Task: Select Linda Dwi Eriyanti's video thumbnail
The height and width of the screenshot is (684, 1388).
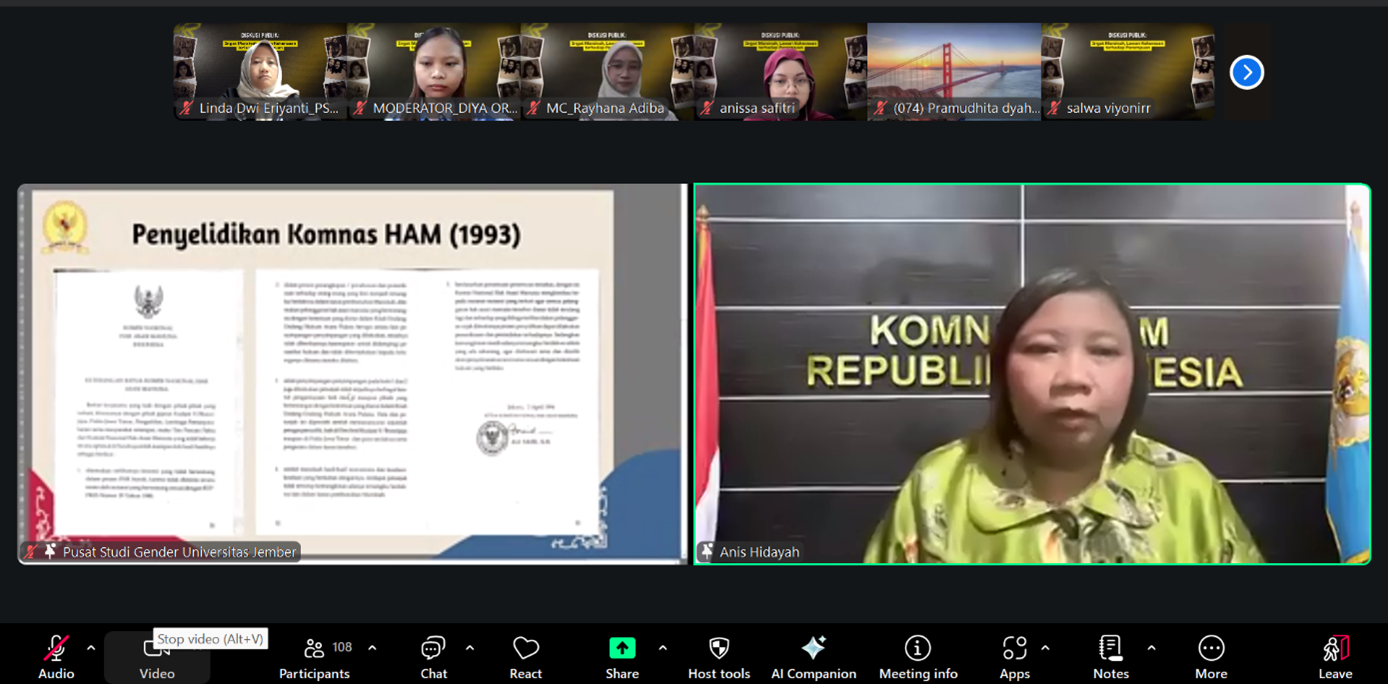Action: (x=260, y=72)
